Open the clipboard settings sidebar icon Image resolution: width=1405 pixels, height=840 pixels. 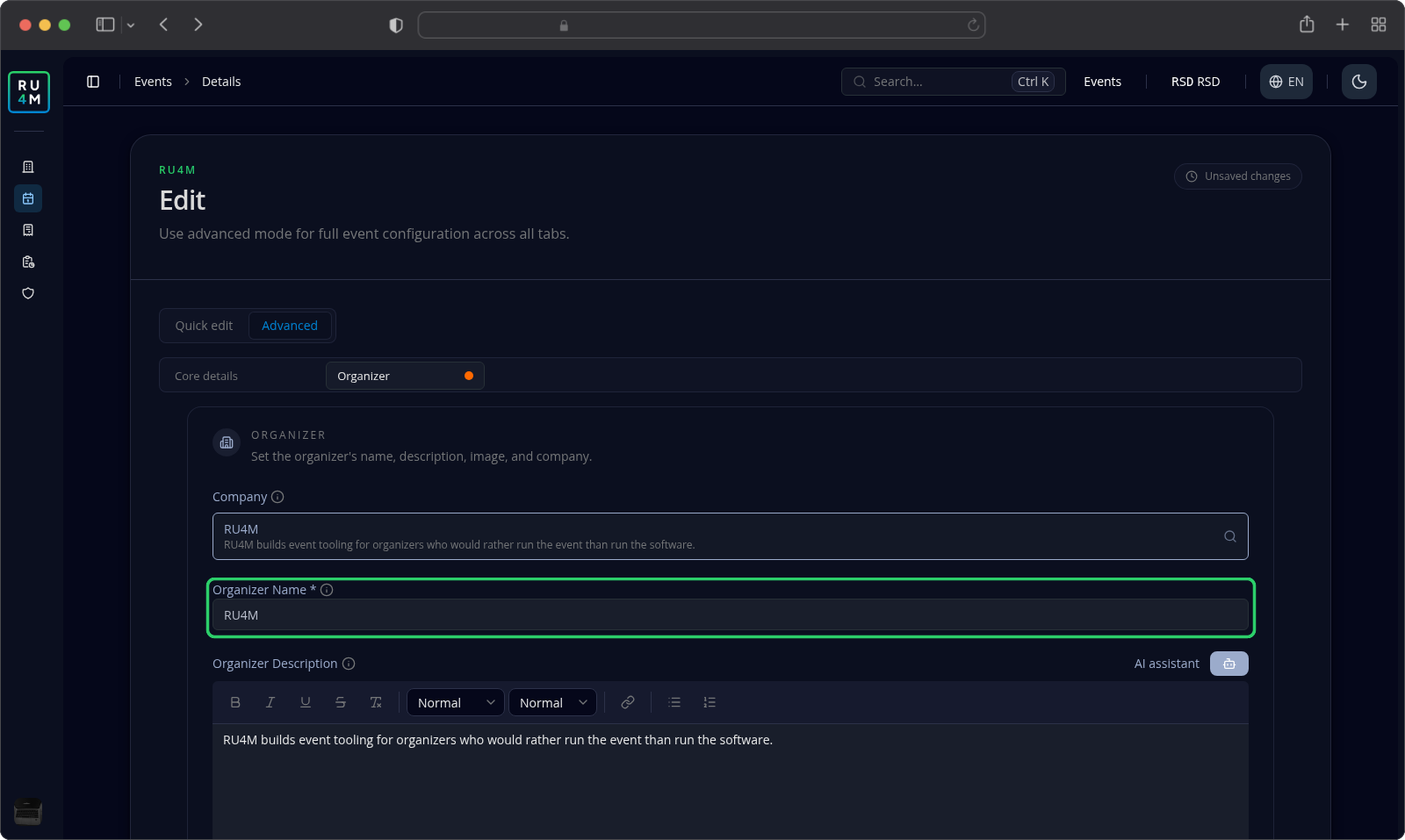coord(28,262)
